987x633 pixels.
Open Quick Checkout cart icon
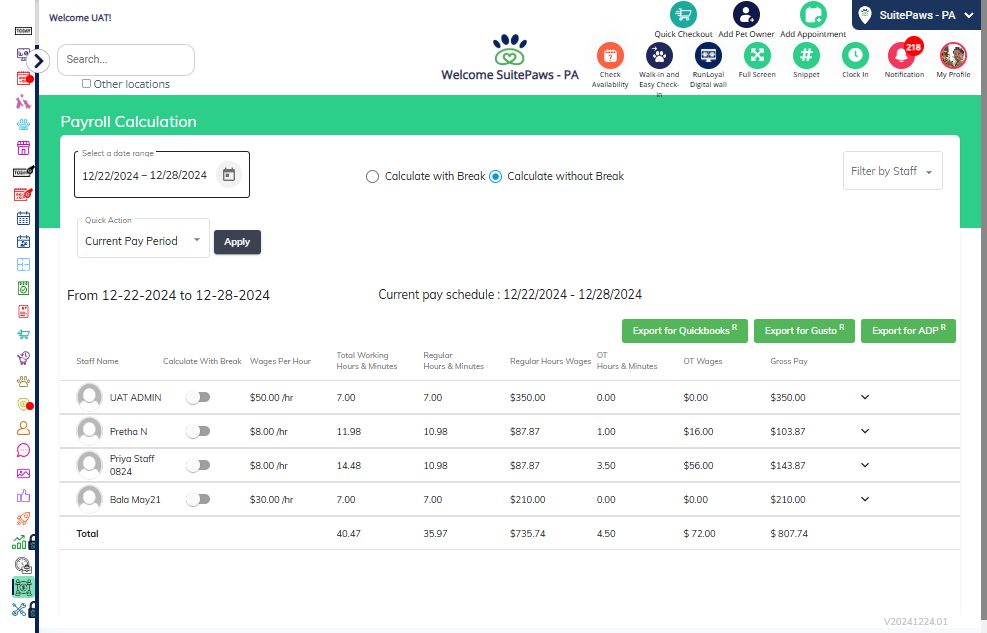click(683, 14)
